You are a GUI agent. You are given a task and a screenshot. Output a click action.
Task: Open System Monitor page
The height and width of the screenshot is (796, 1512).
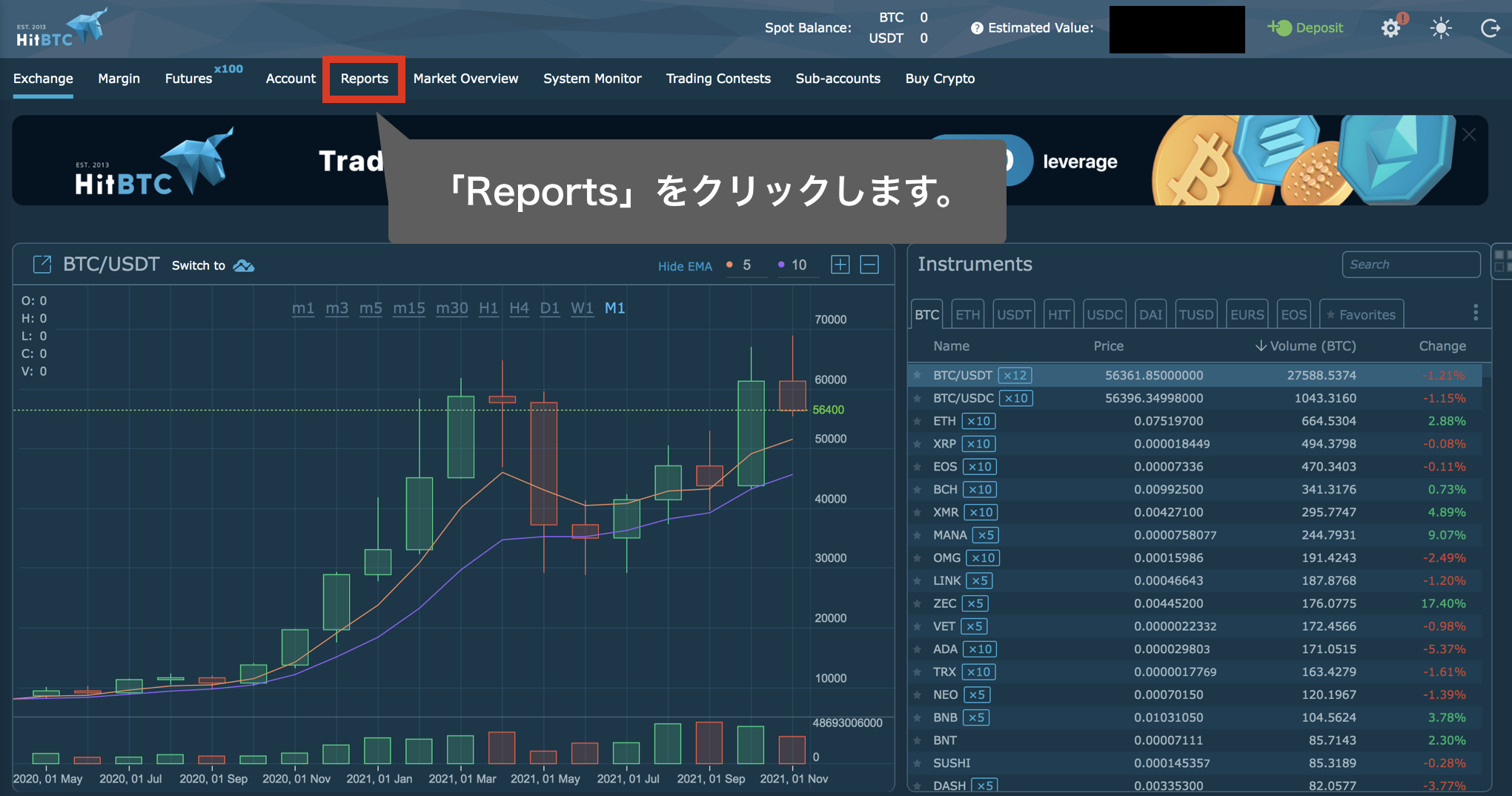click(x=592, y=79)
